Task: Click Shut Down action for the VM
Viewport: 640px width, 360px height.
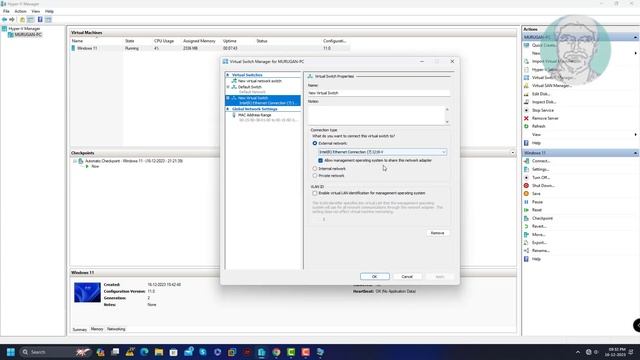Action: [543, 186]
